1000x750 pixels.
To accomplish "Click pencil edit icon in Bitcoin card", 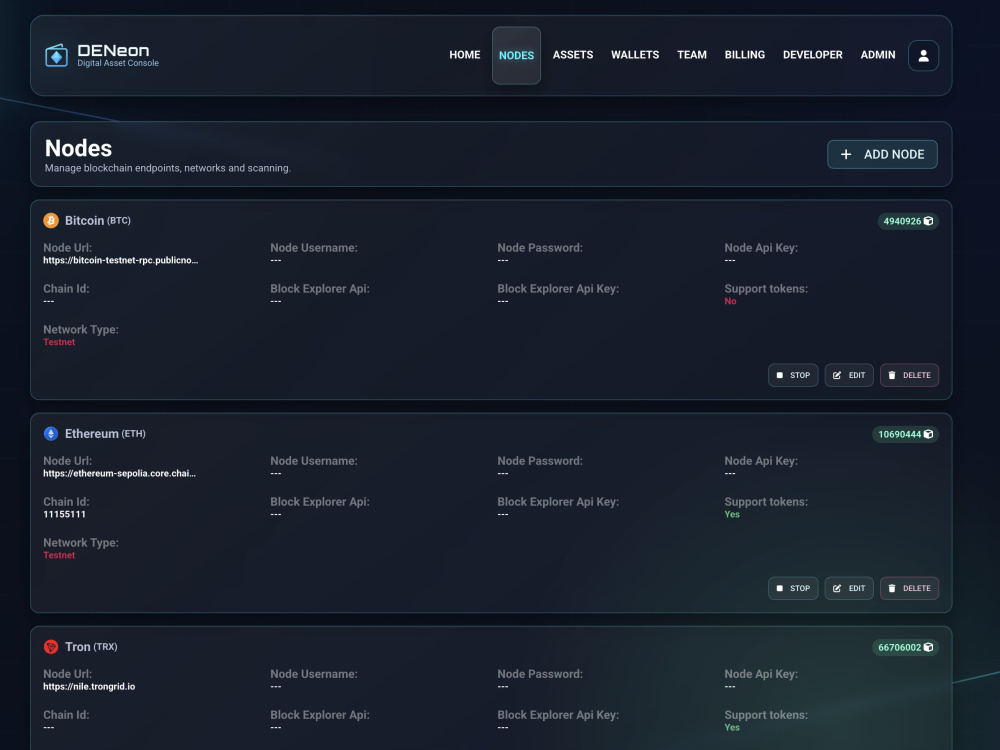I will (837, 376).
